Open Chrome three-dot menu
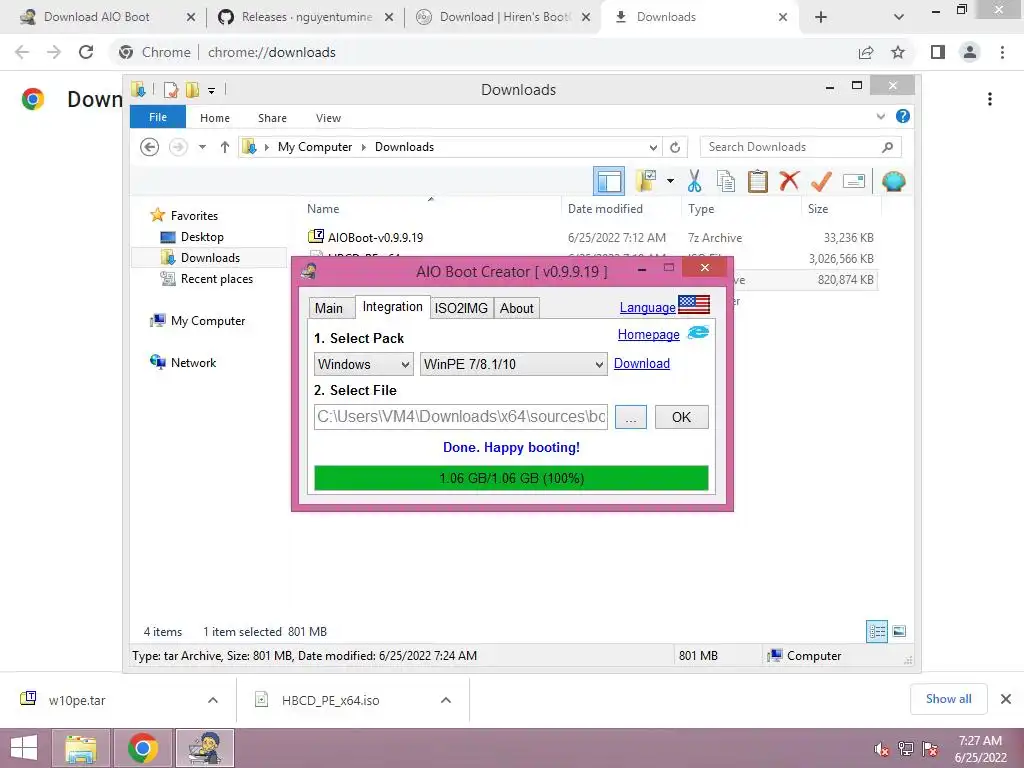The image size is (1024, 768). tap(1002, 52)
